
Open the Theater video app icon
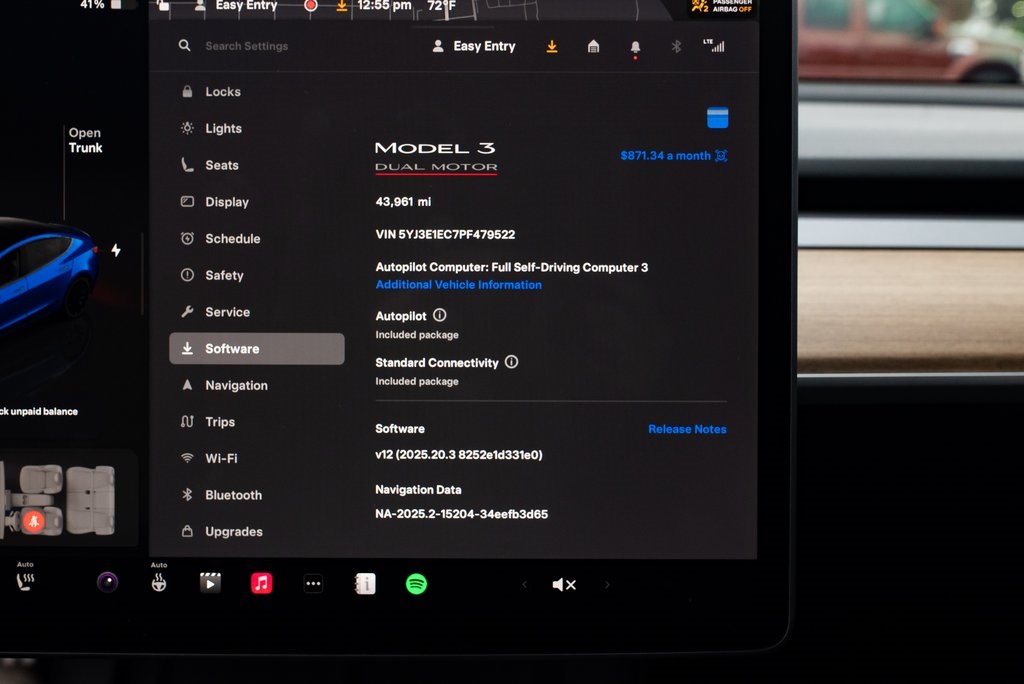[210, 583]
